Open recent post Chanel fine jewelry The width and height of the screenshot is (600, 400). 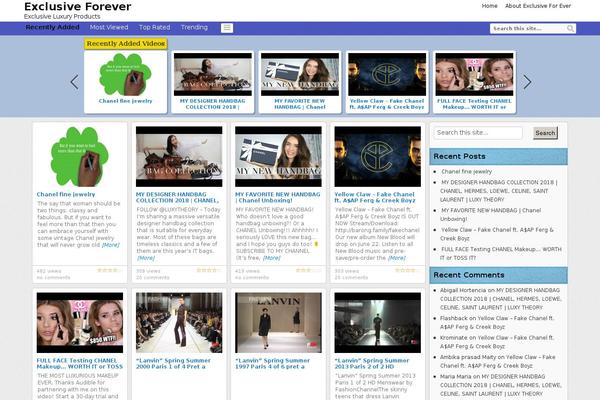(x=467, y=171)
